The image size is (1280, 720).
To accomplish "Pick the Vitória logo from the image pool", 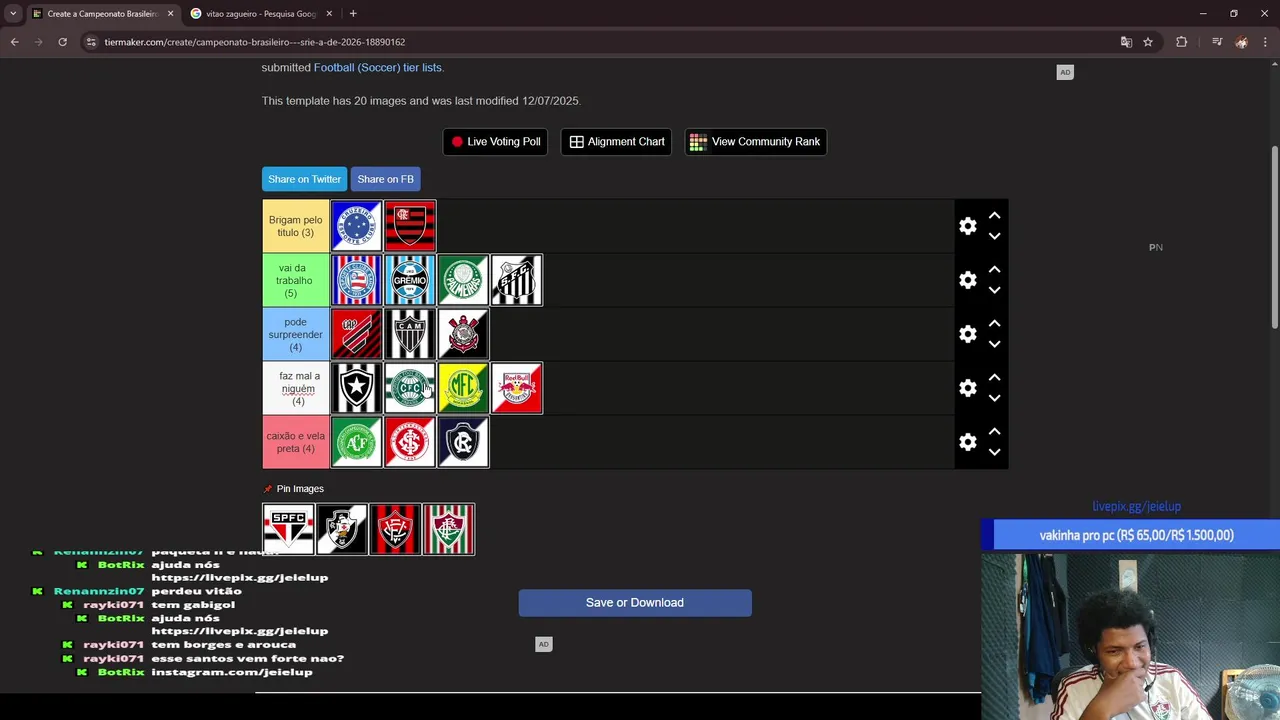I will point(395,529).
